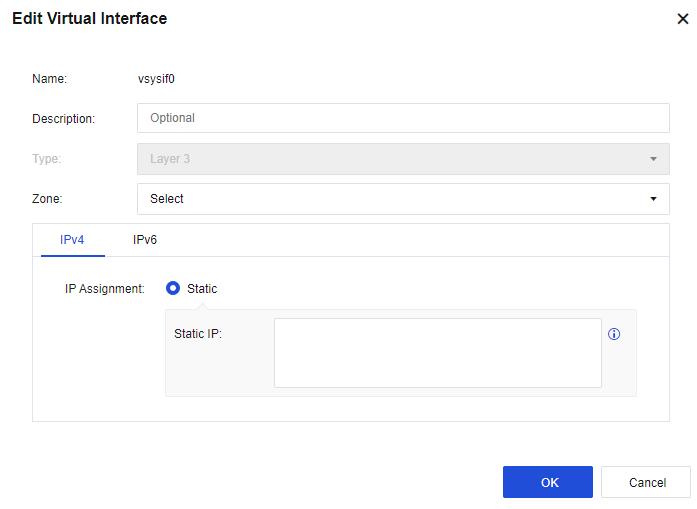This screenshot has height=509, width=697.
Task: Click inside the Static IP text area
Action: click(437, 353)
